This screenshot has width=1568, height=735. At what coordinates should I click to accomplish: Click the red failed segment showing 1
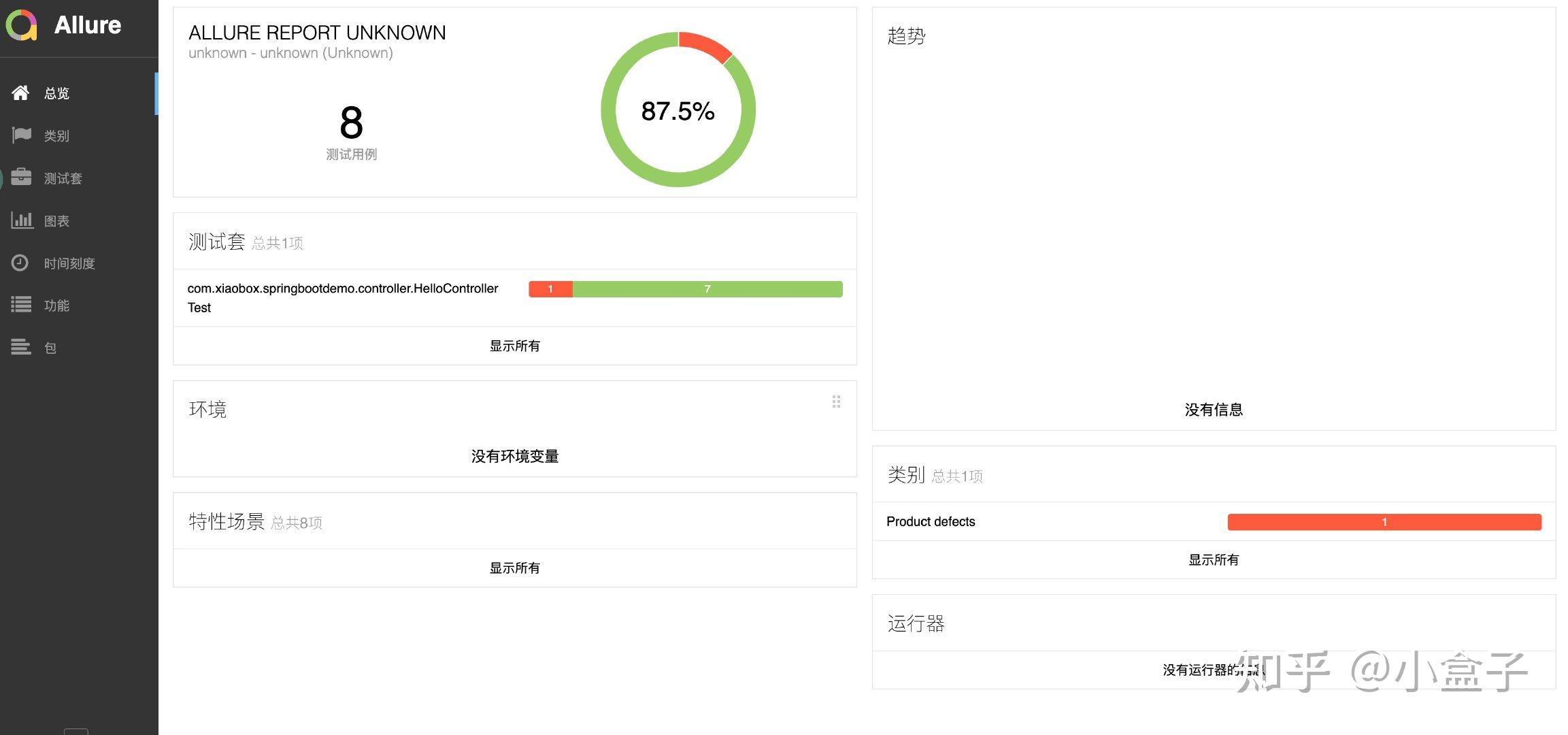click(550, 289)
